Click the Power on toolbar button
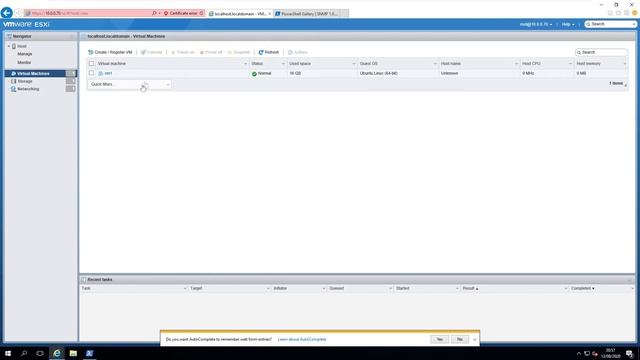Screen dimensions: 640x360 (182, 52)
